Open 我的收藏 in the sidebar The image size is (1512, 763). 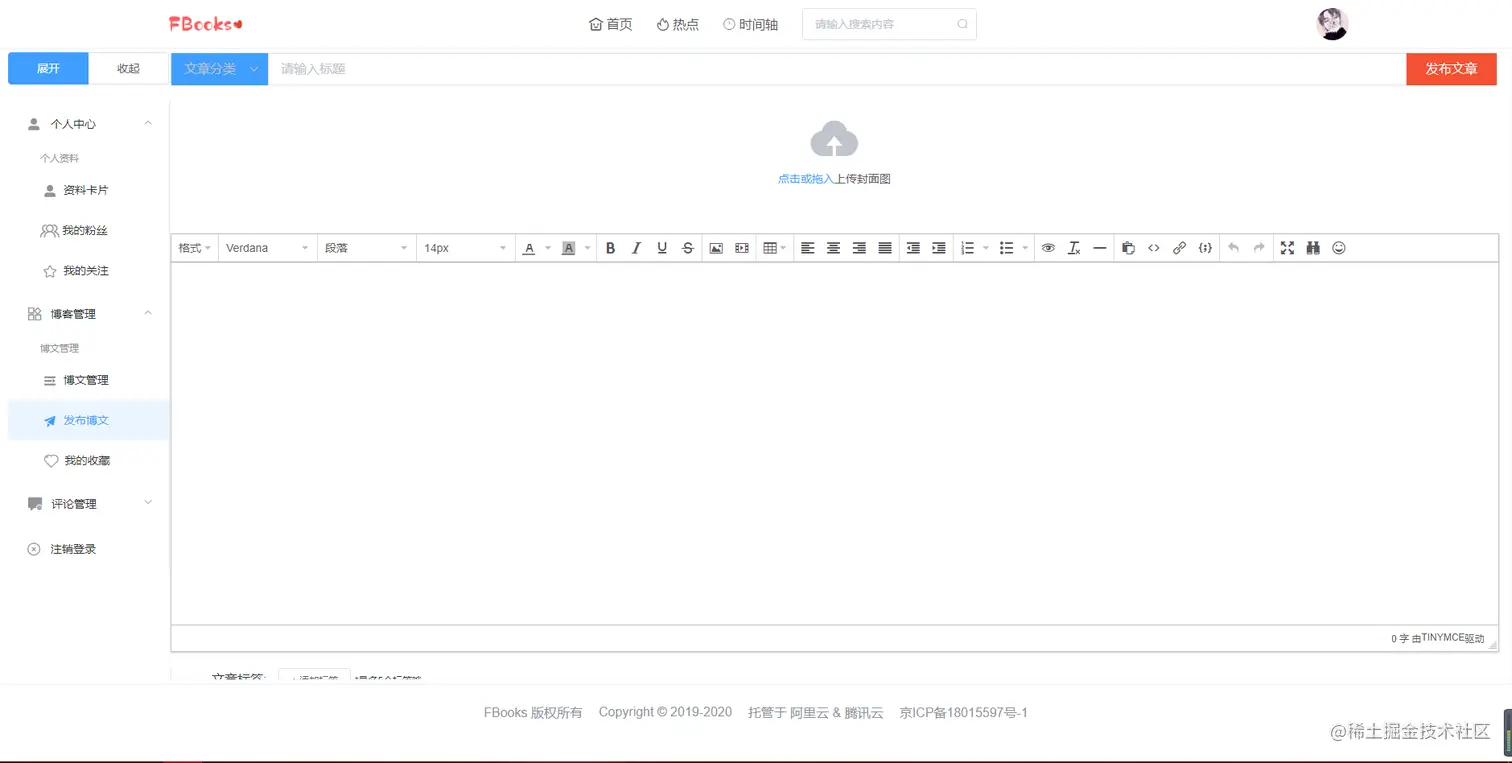pos(89,461)
